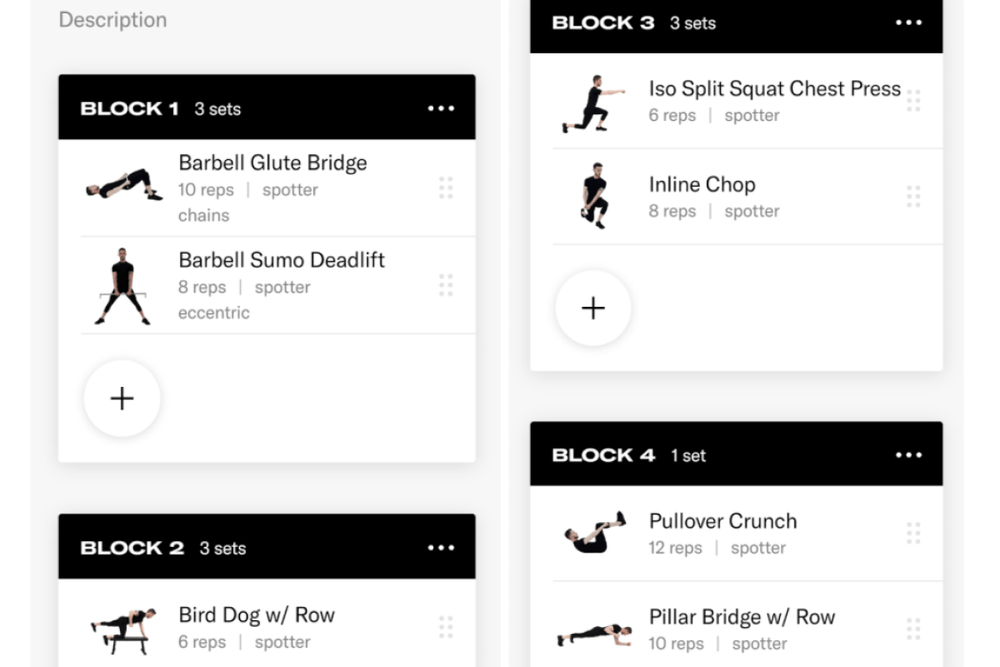Open the Block 1 options menu
The height and width of the screenshot is (667, 1000).
[x=441, y=108]
